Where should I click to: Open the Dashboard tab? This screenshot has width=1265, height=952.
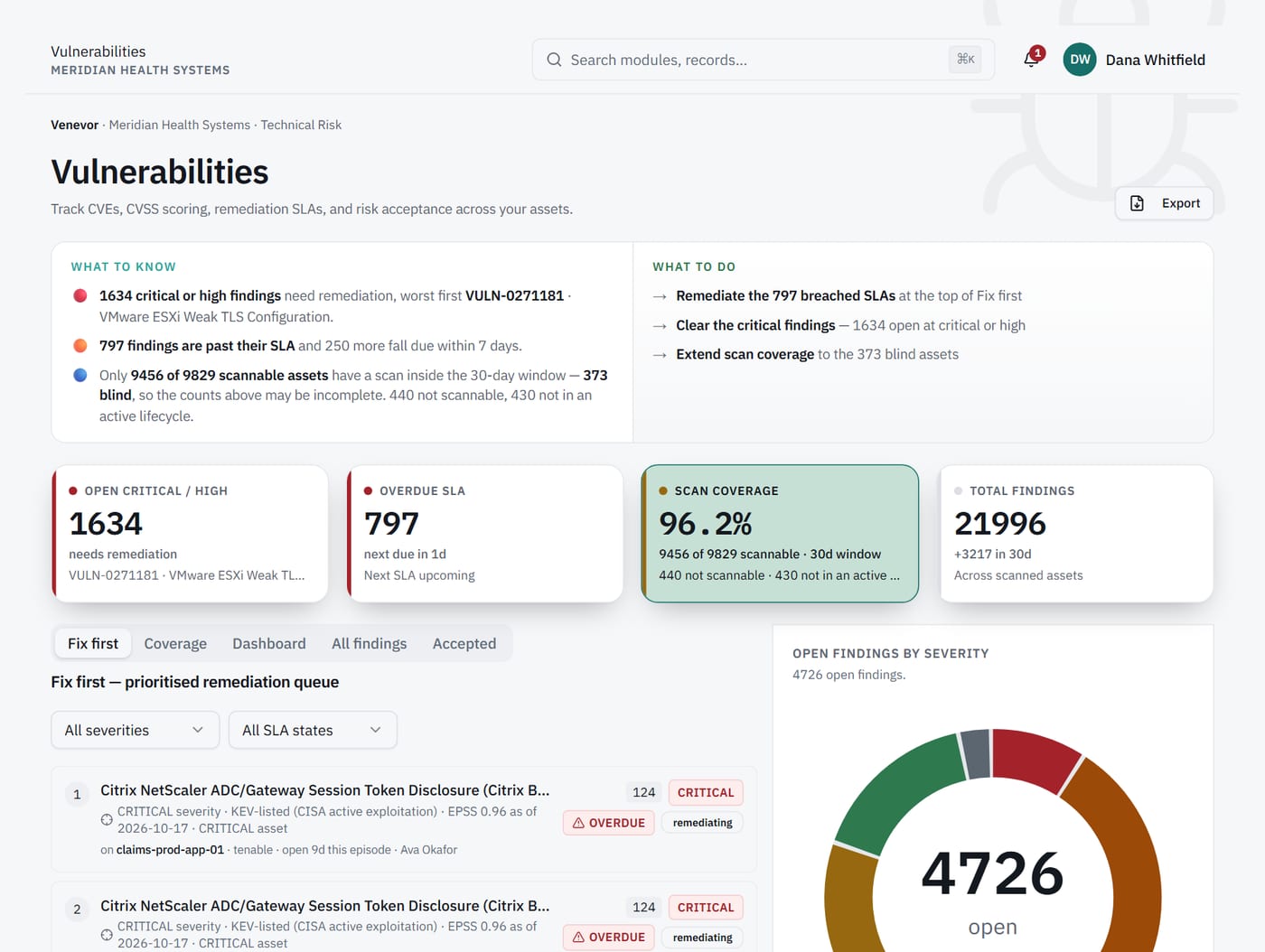[269, 643]
